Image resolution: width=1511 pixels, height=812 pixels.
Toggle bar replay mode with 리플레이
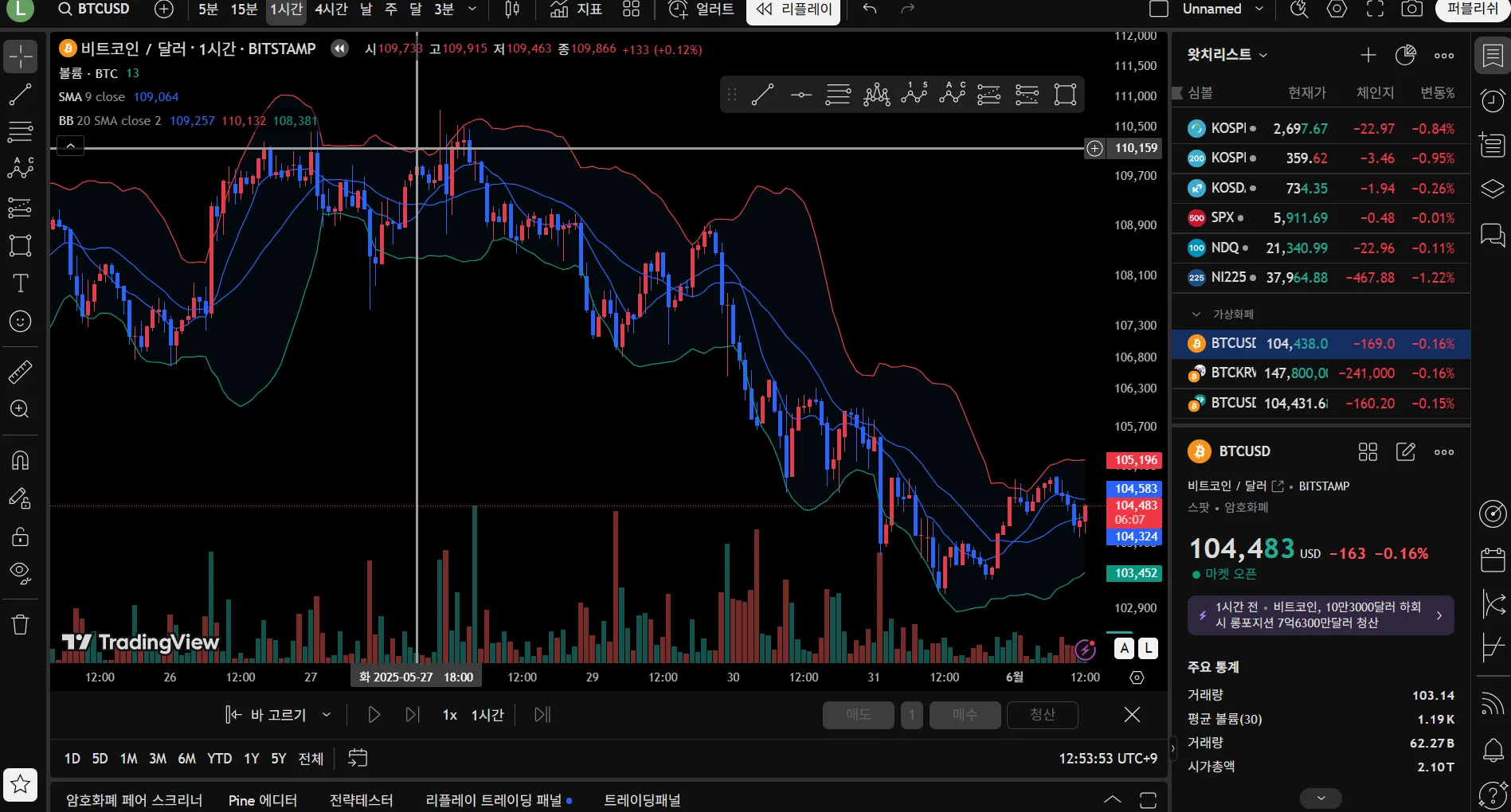(793, 10)
